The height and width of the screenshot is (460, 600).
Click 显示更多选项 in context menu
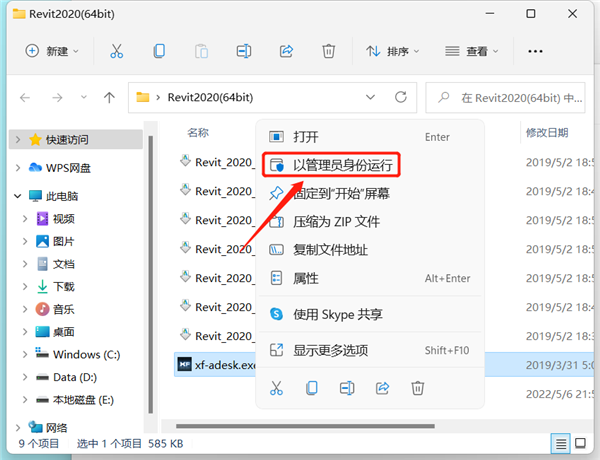[x=330, y=350]
